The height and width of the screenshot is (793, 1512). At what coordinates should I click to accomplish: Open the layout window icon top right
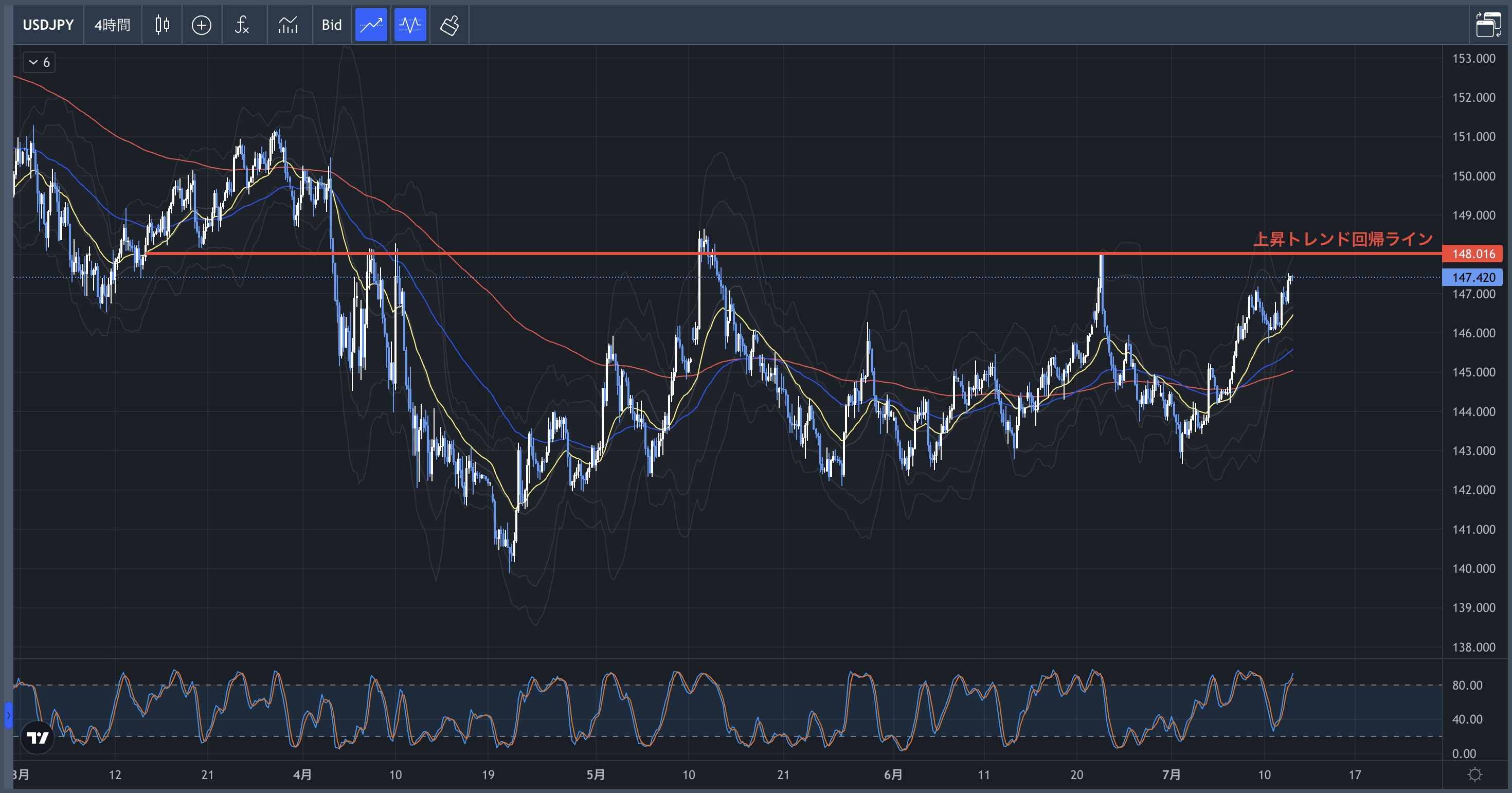point(1488,25)
